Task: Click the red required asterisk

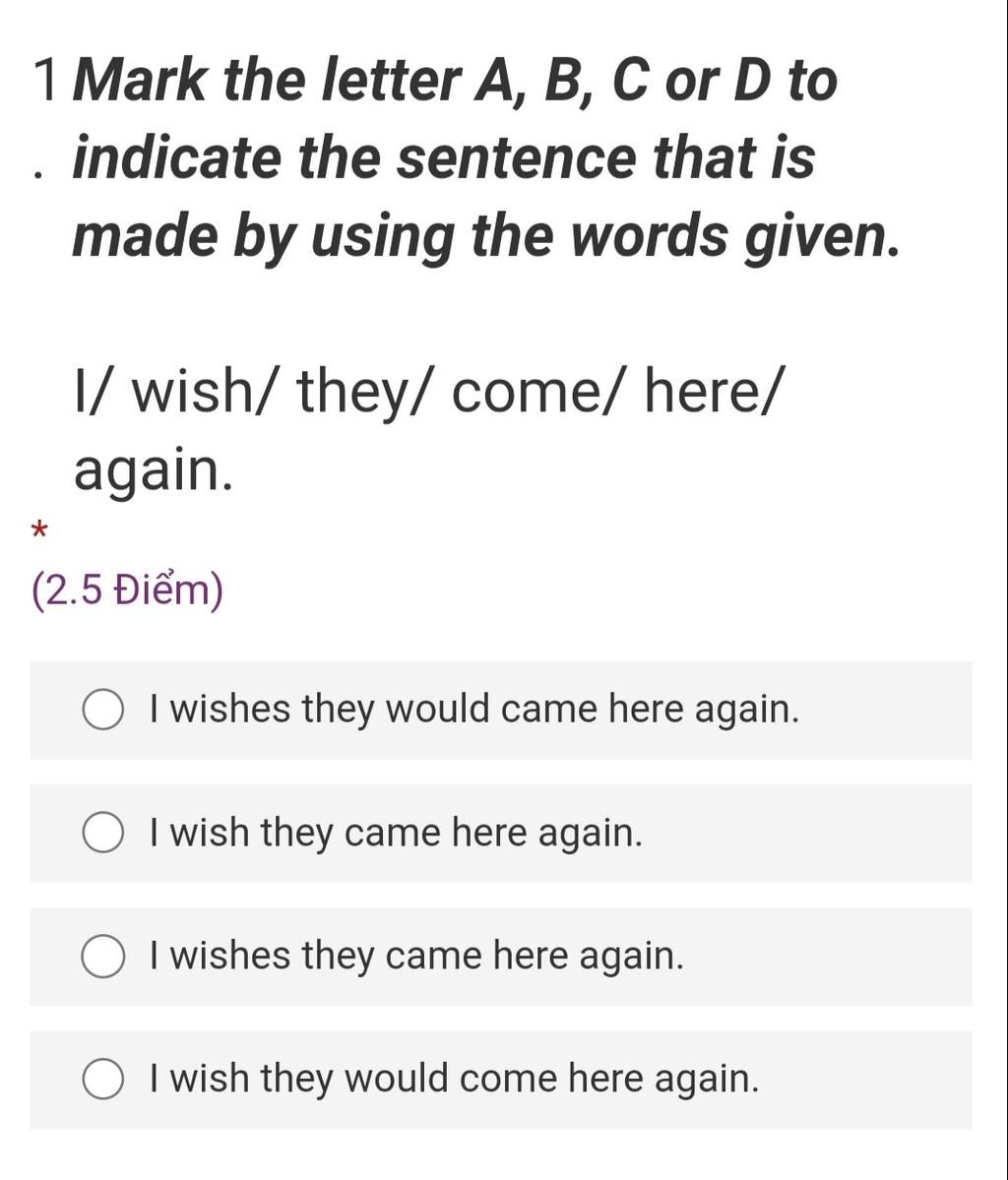Action: [39, 532]
